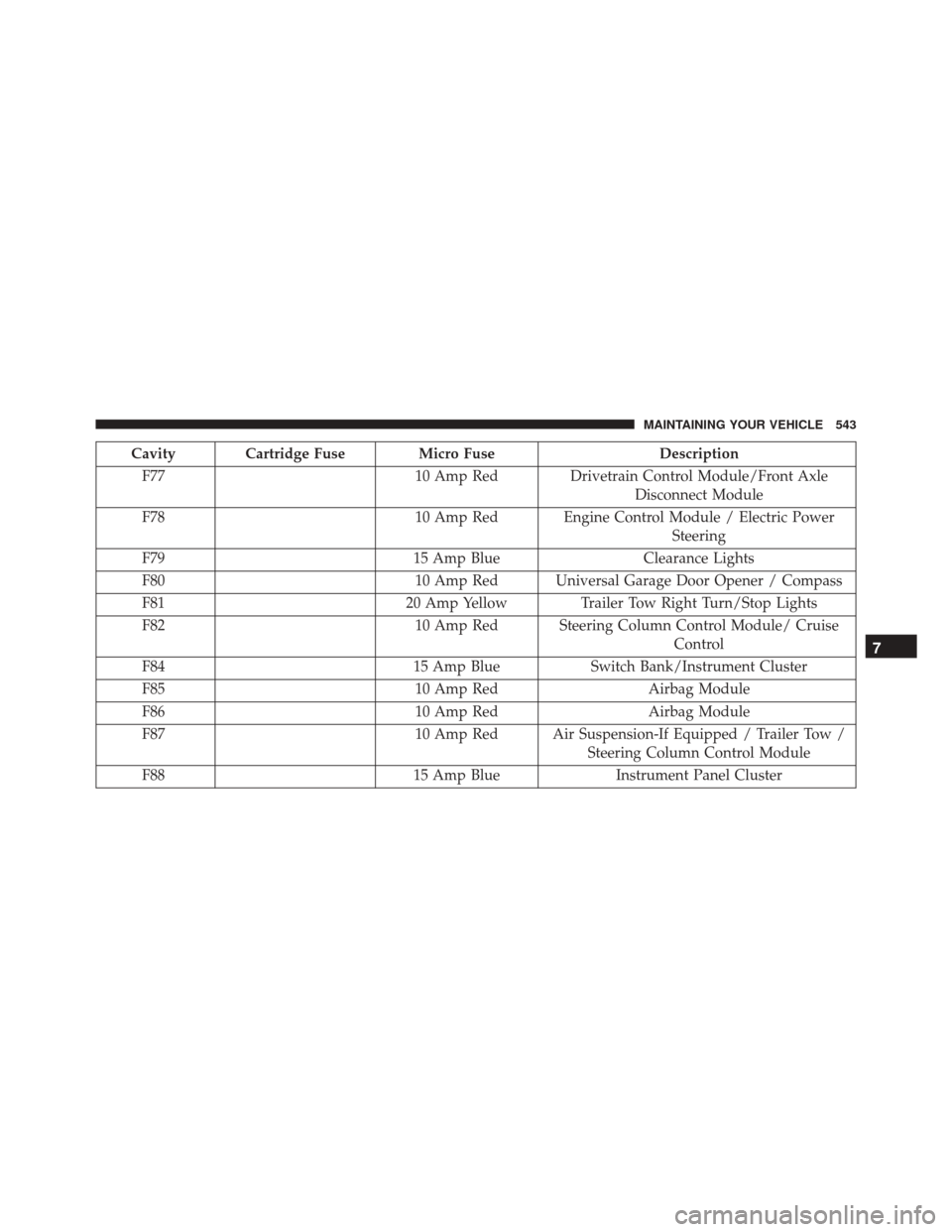Click 'MAINTAINING YOUR VEHICLE' page header
This screenshot has height=1232, width=952.
733,425
